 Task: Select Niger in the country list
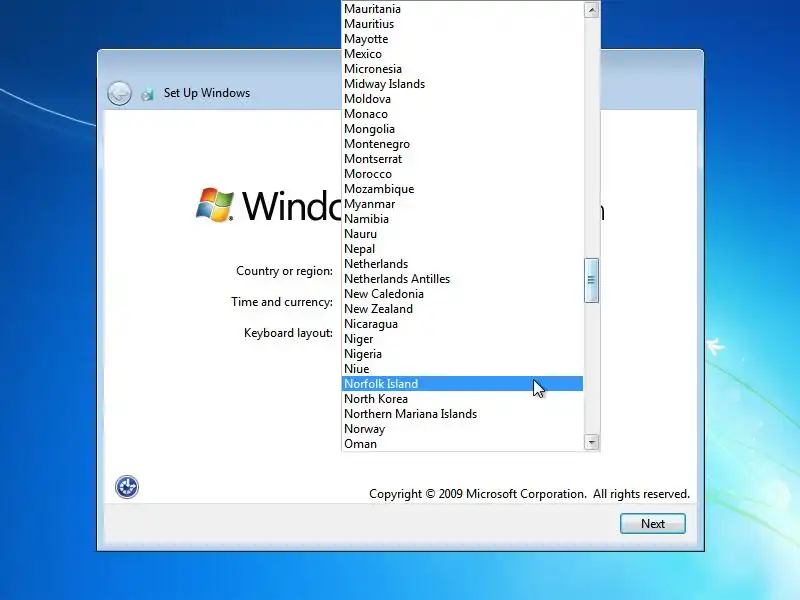[x=462, y=339]
